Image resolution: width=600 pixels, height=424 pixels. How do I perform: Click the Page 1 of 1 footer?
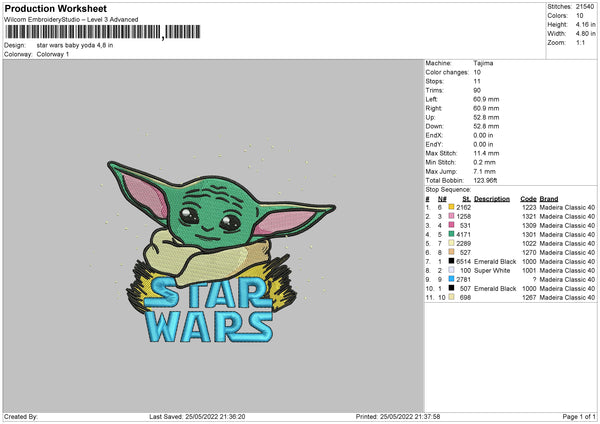[579, 416]
